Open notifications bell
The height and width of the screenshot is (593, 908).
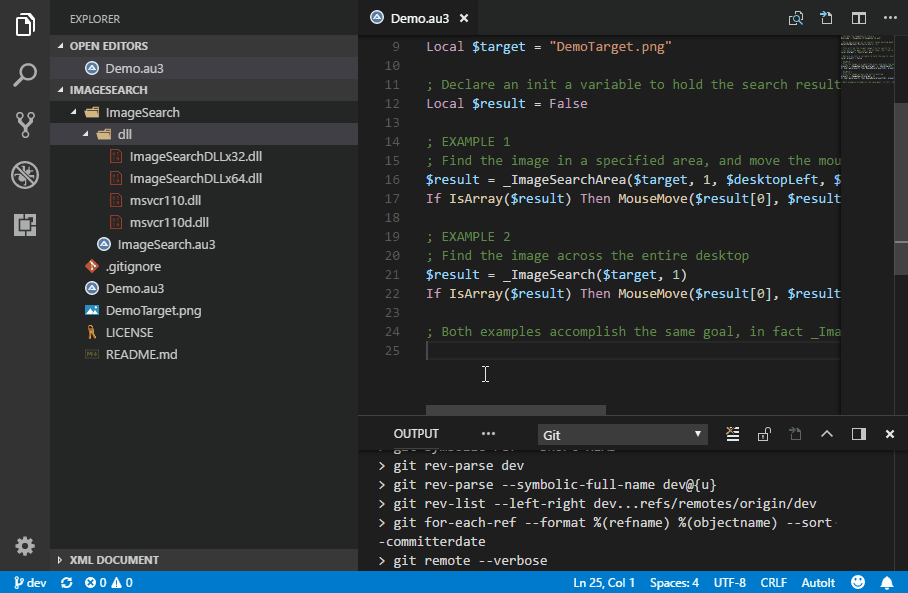887,582
